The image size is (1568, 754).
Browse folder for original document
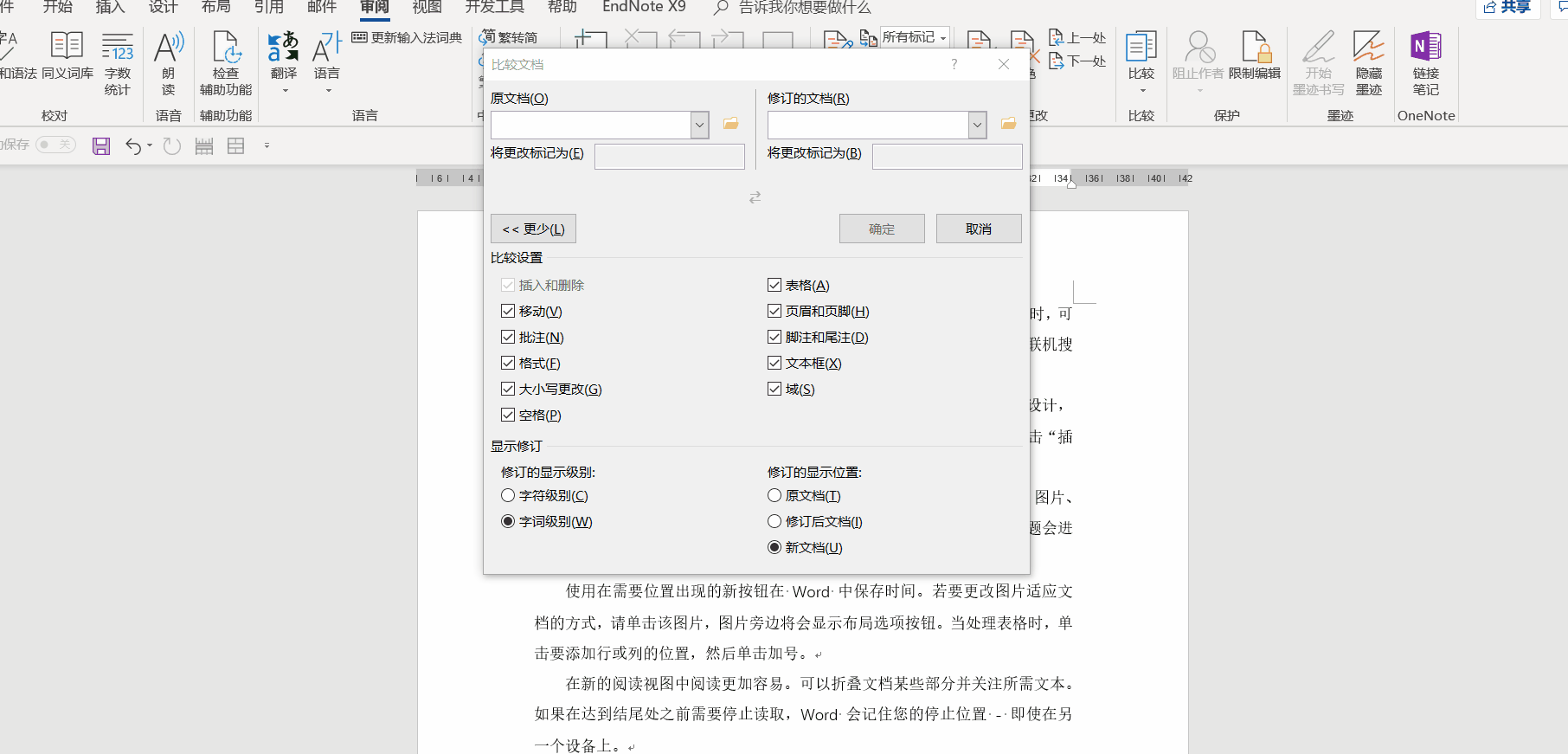pos(730,124)
